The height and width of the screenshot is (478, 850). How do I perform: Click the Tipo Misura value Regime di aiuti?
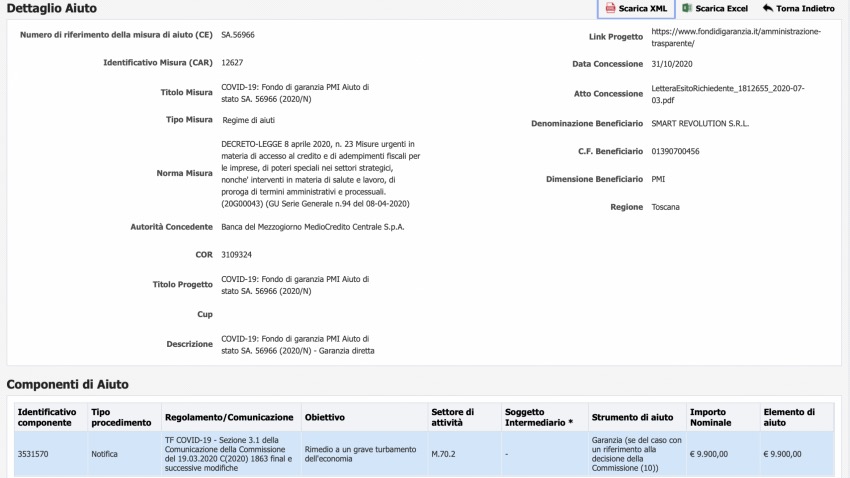[x=248, y=120]
